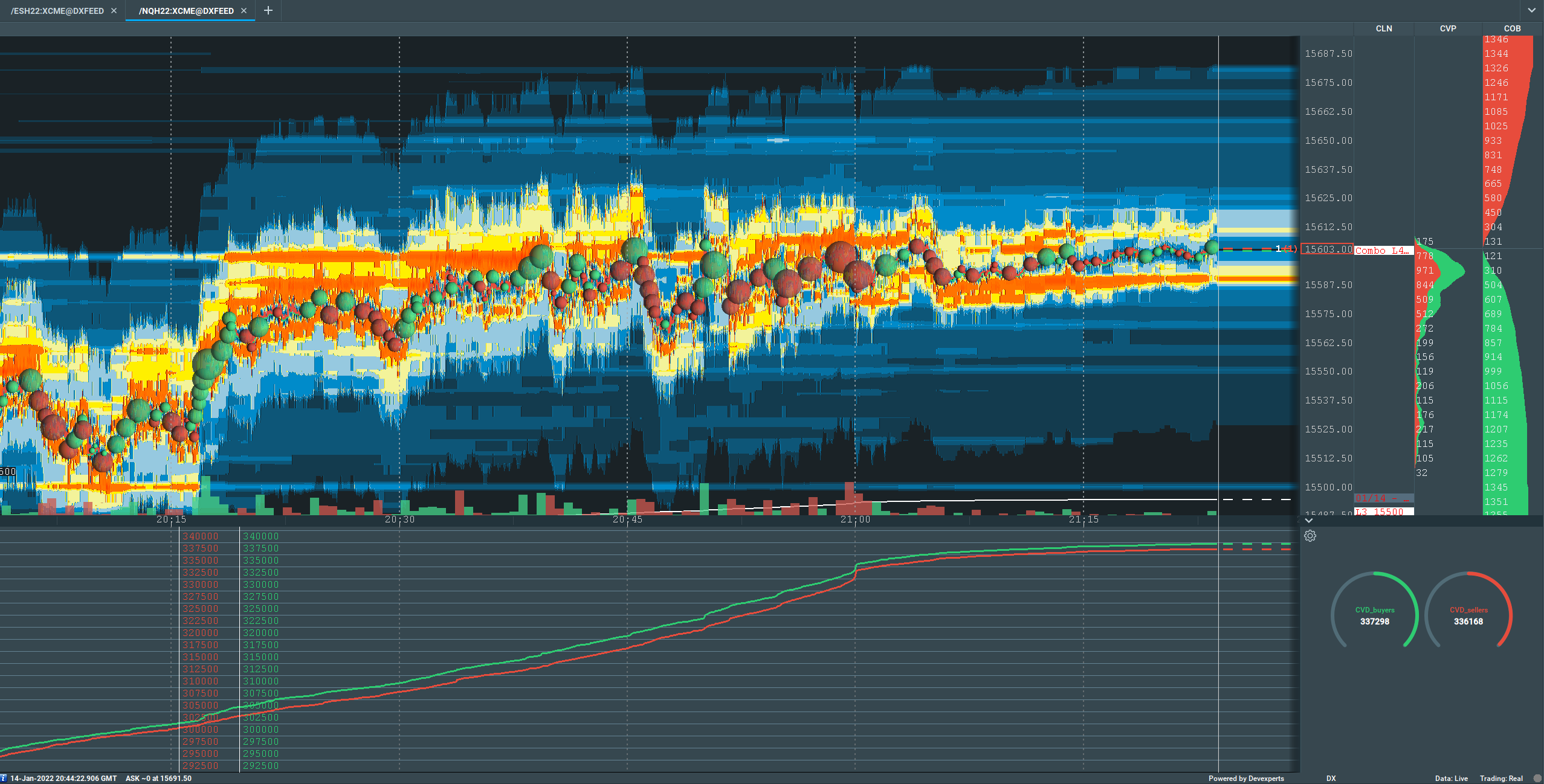Click the CLN column header
1544x784 pixels.
[x=1383, y=28]
